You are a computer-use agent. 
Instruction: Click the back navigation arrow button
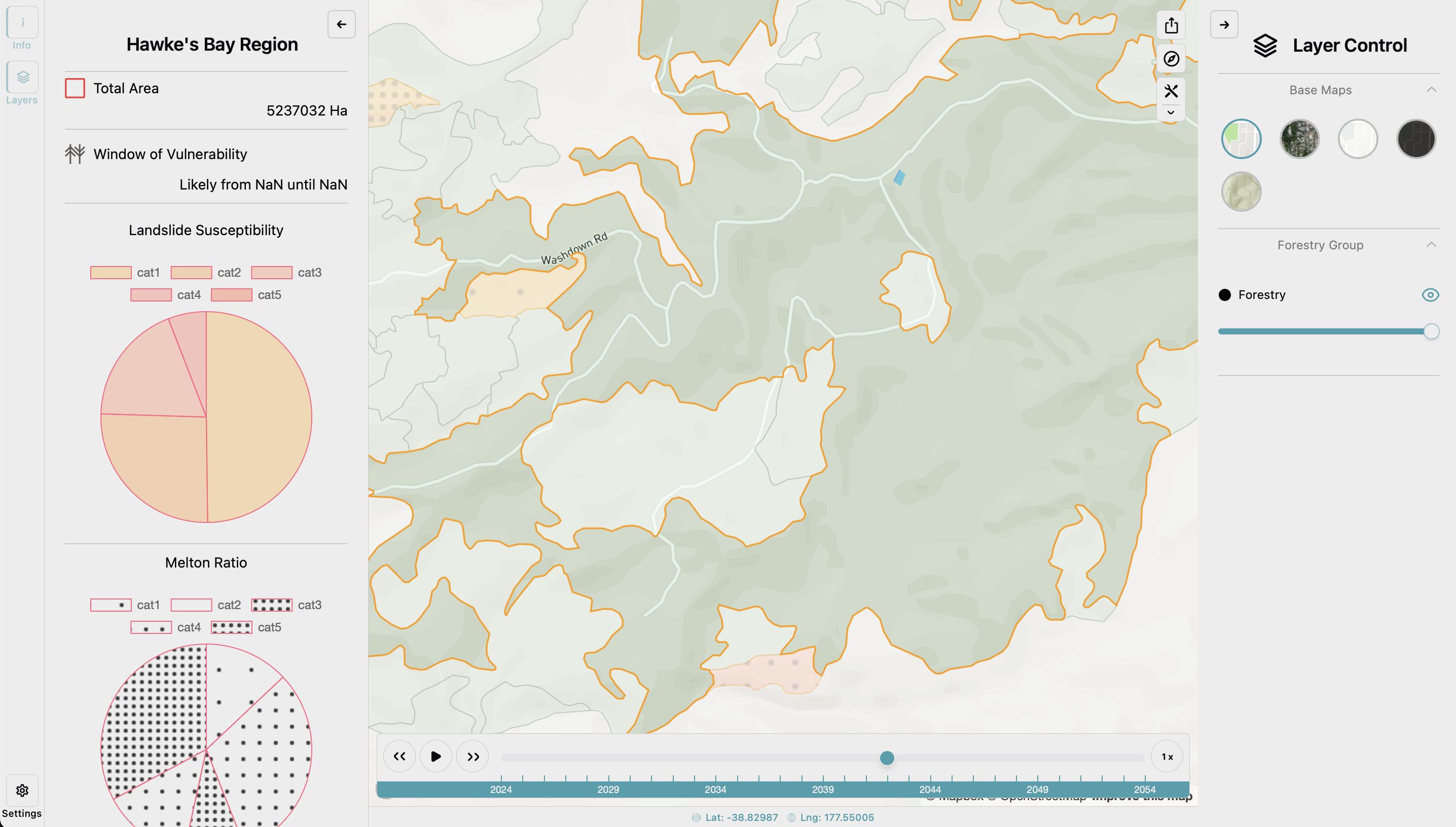click(341, 24)
